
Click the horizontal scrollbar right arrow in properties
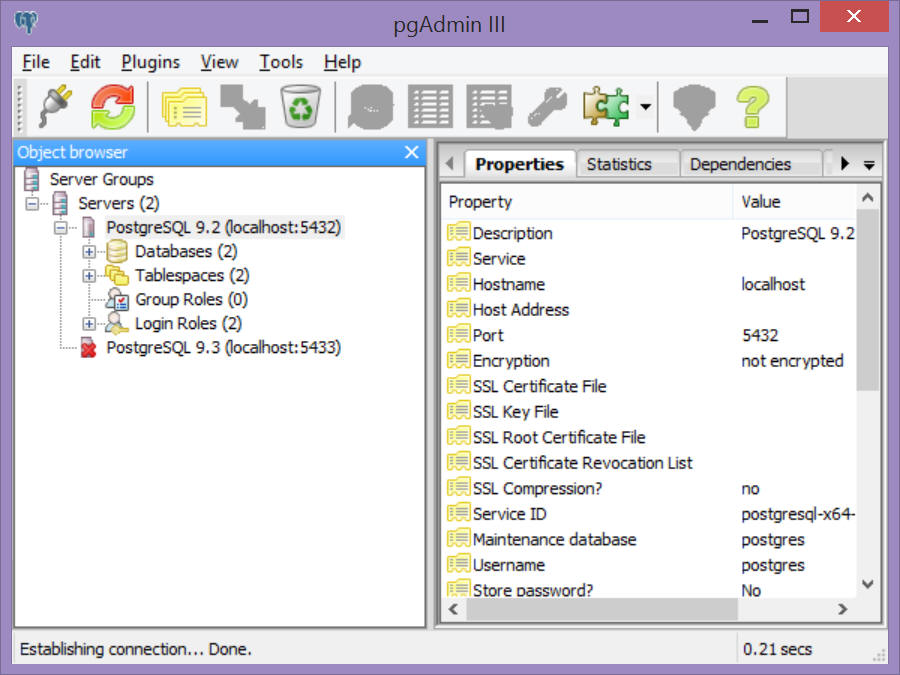pyautogui.click(x=843, y=609)
